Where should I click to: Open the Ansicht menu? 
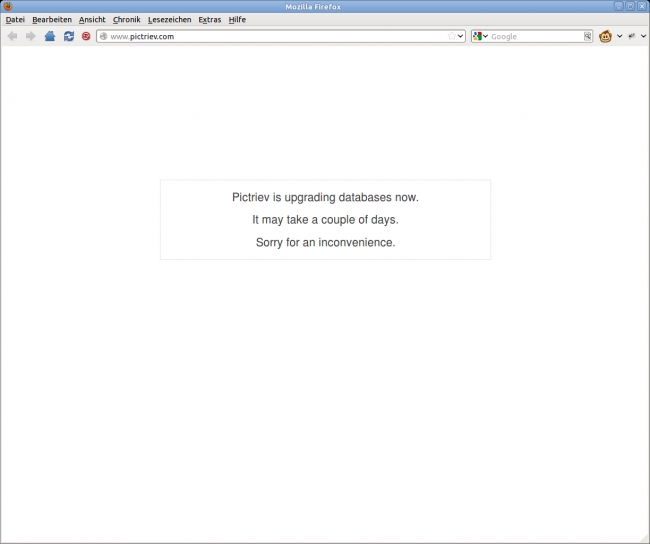[92, 19]
